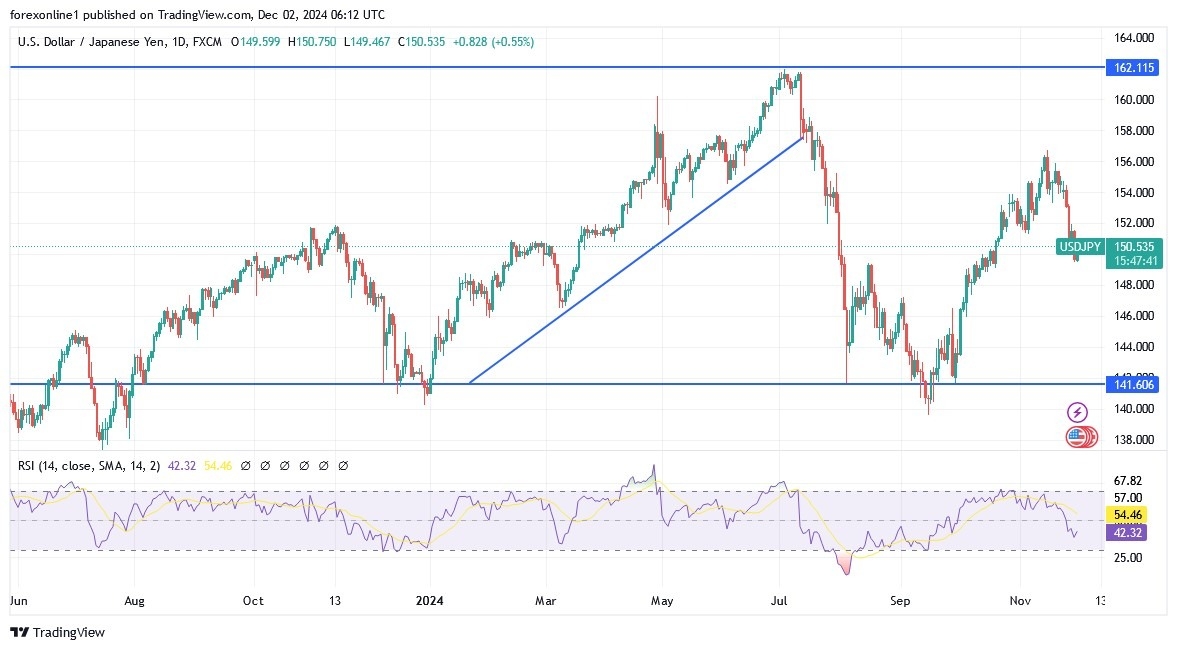Viewport: 1177px width, 650px height.
Task: Open the US flag economic events marker
Action: (x=1075, y=436)
